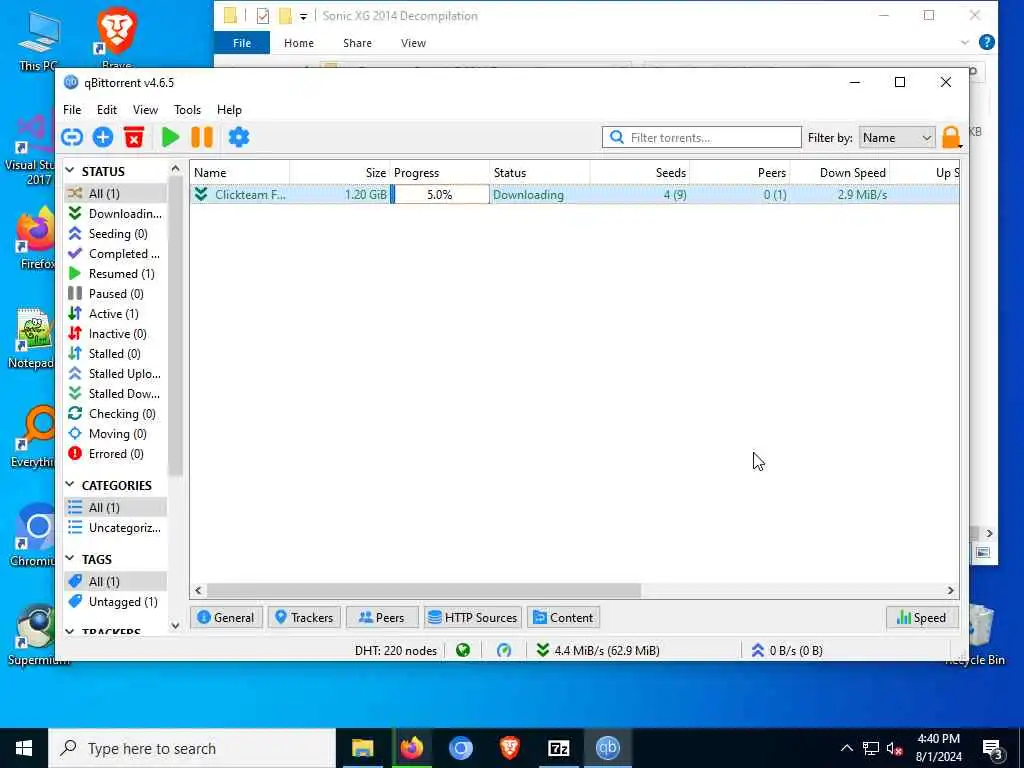Viewport: 1024px width, 768px height.
Task: Select the Downloading status filter
Action: [x=116, y=214]
